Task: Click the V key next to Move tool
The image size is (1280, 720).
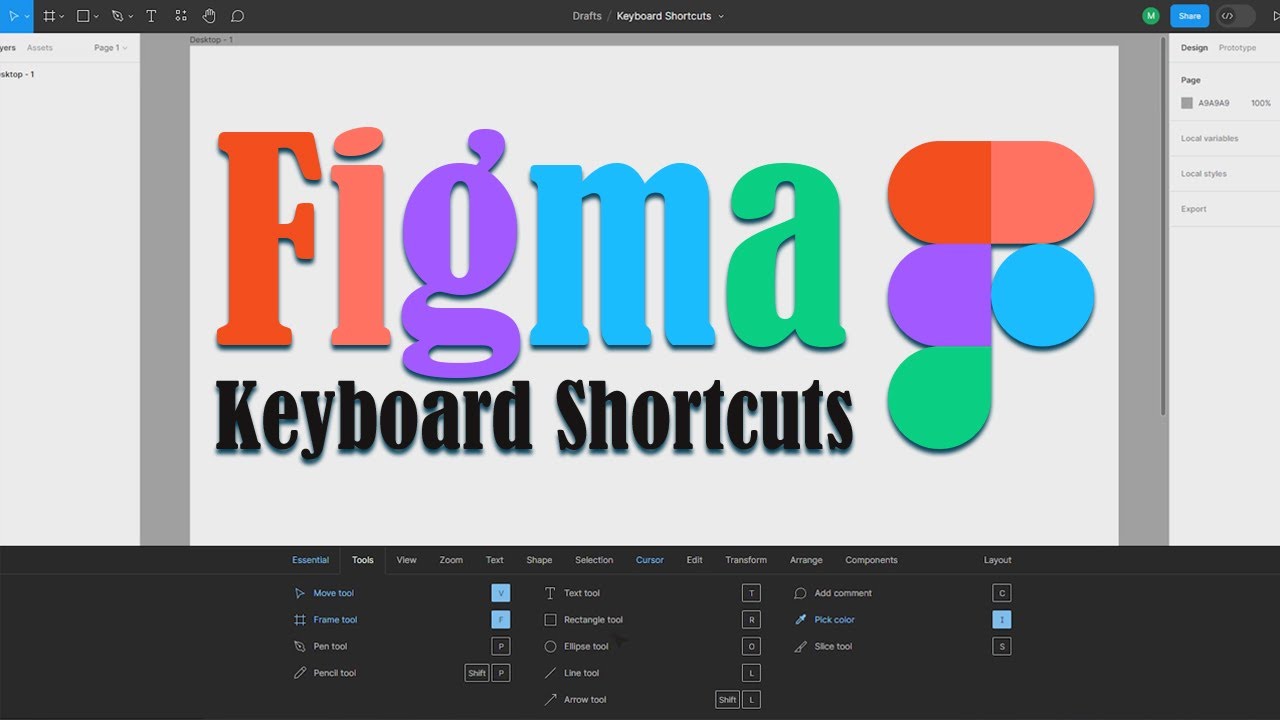Action: coord(501,593)
